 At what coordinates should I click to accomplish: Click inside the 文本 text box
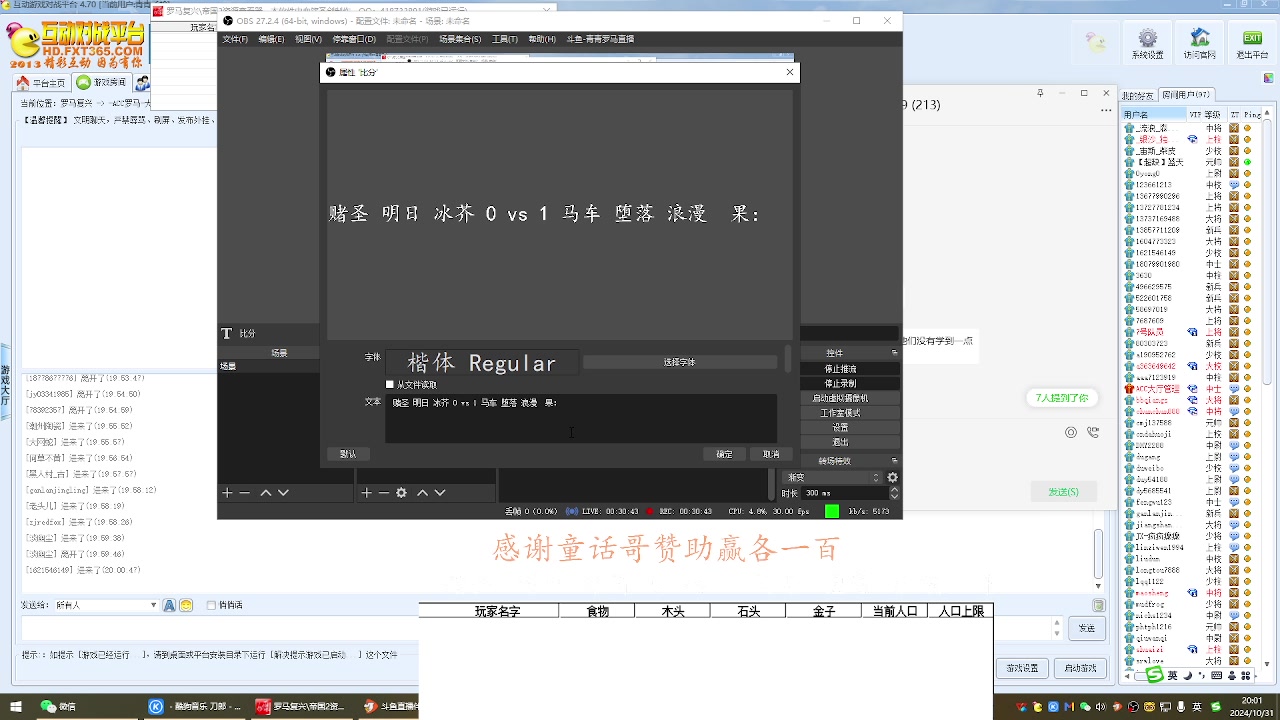pos(581,418)
